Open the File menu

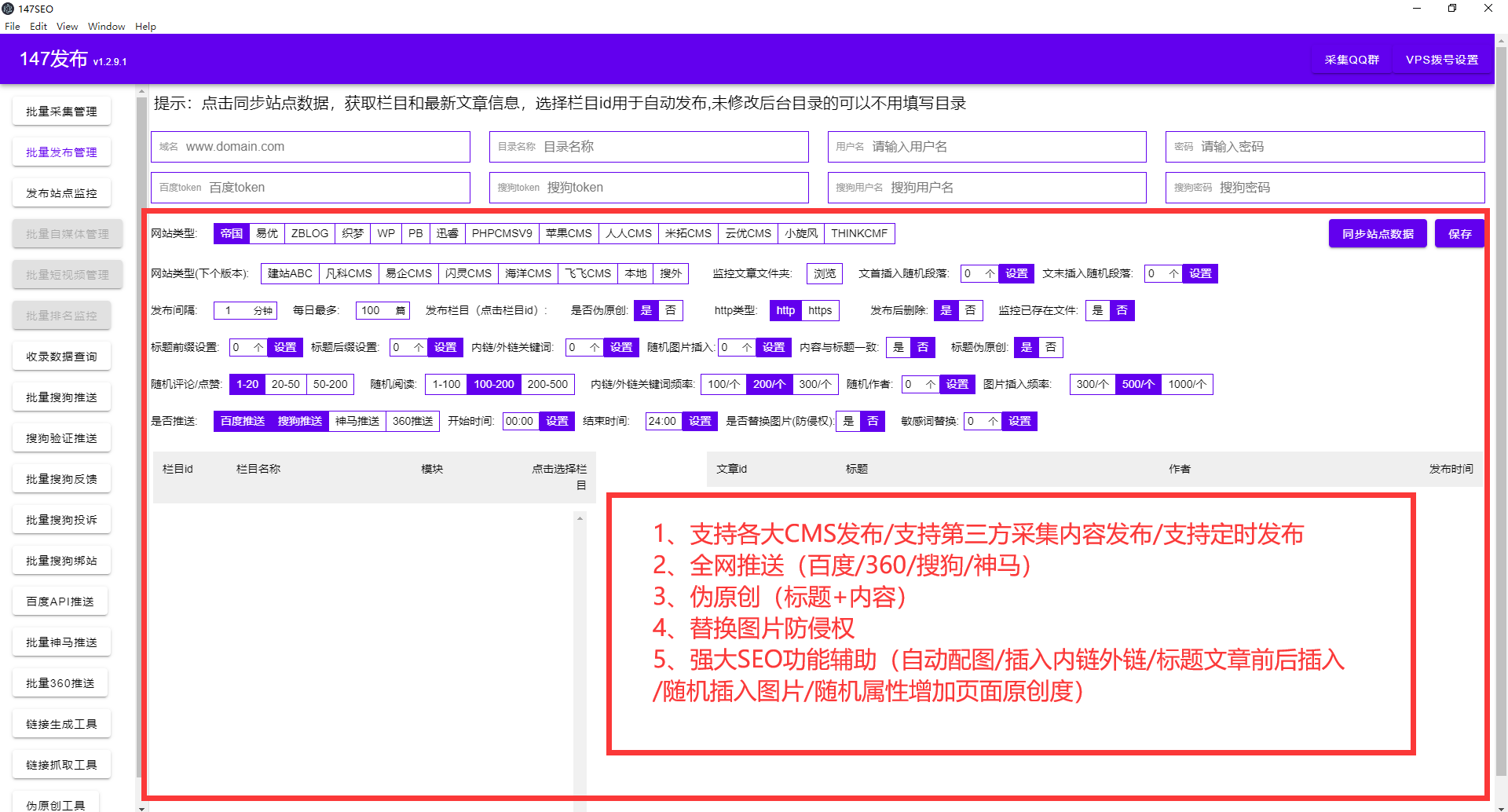pyautogui.click(x=12, y=26)
